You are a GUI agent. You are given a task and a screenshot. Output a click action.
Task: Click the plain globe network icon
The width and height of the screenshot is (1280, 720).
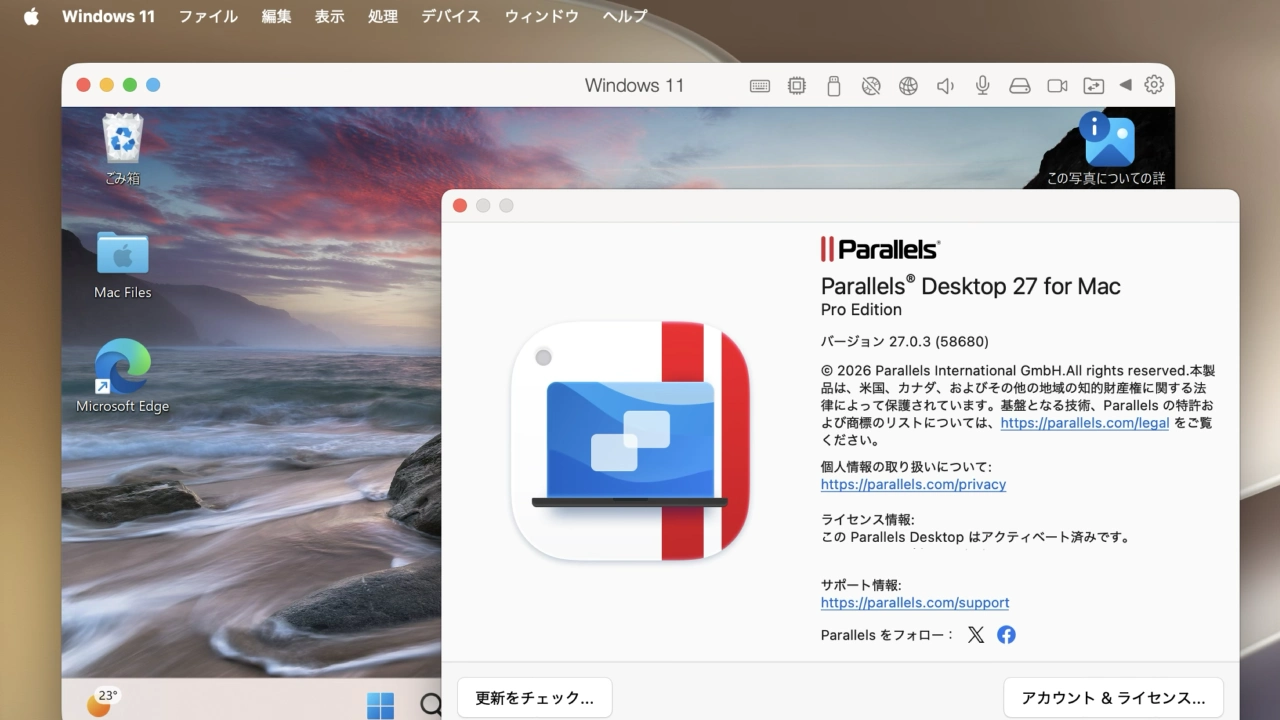908,86
